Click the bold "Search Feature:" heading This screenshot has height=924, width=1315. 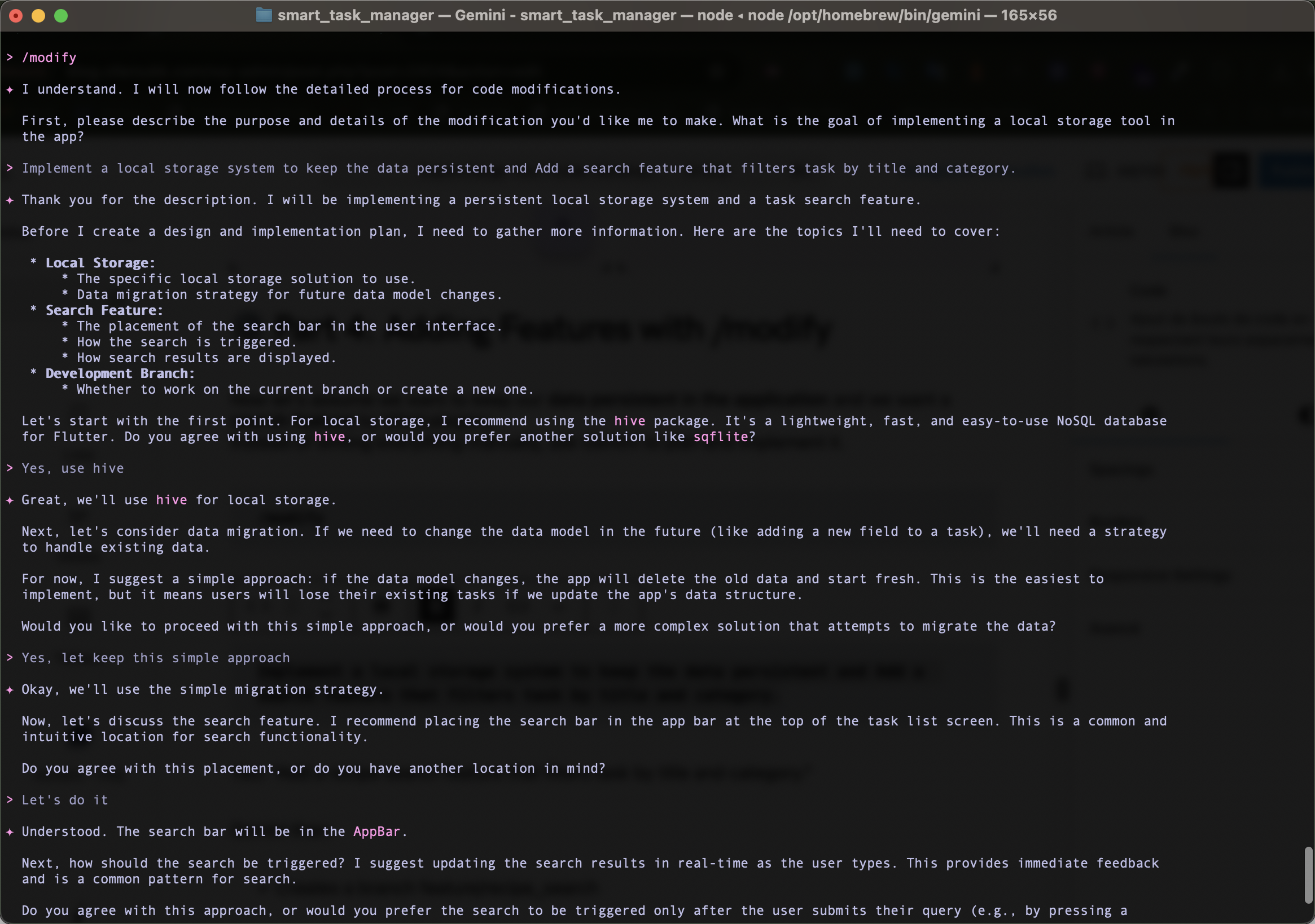point(104,310)
